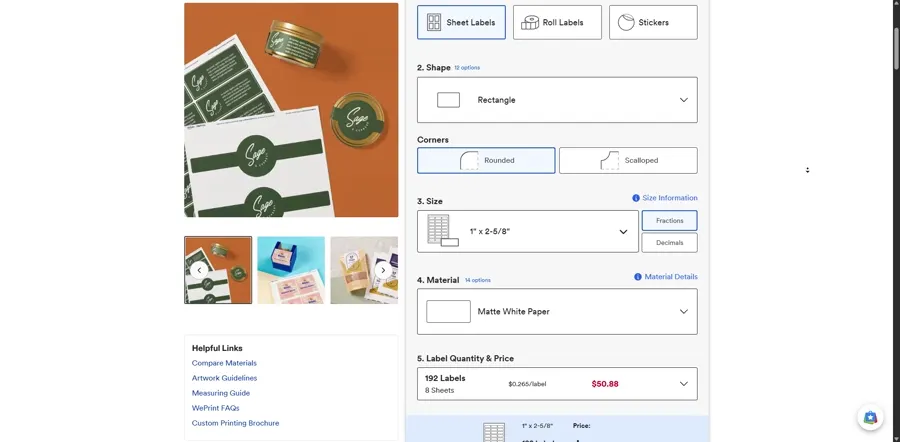Click the rounded corner illustration icon
This screenshot has width=900, height=442.
(x=469, y=160)
